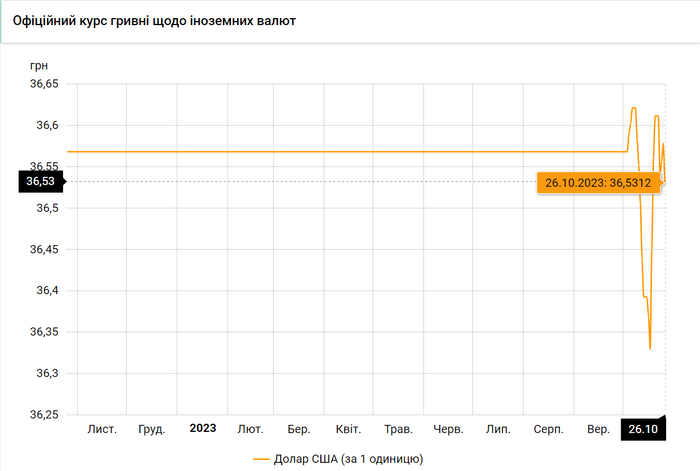Screen dimensions: 700x471
Task: Click the 36,25 y-axis label
Action: (x=44, y=414)
